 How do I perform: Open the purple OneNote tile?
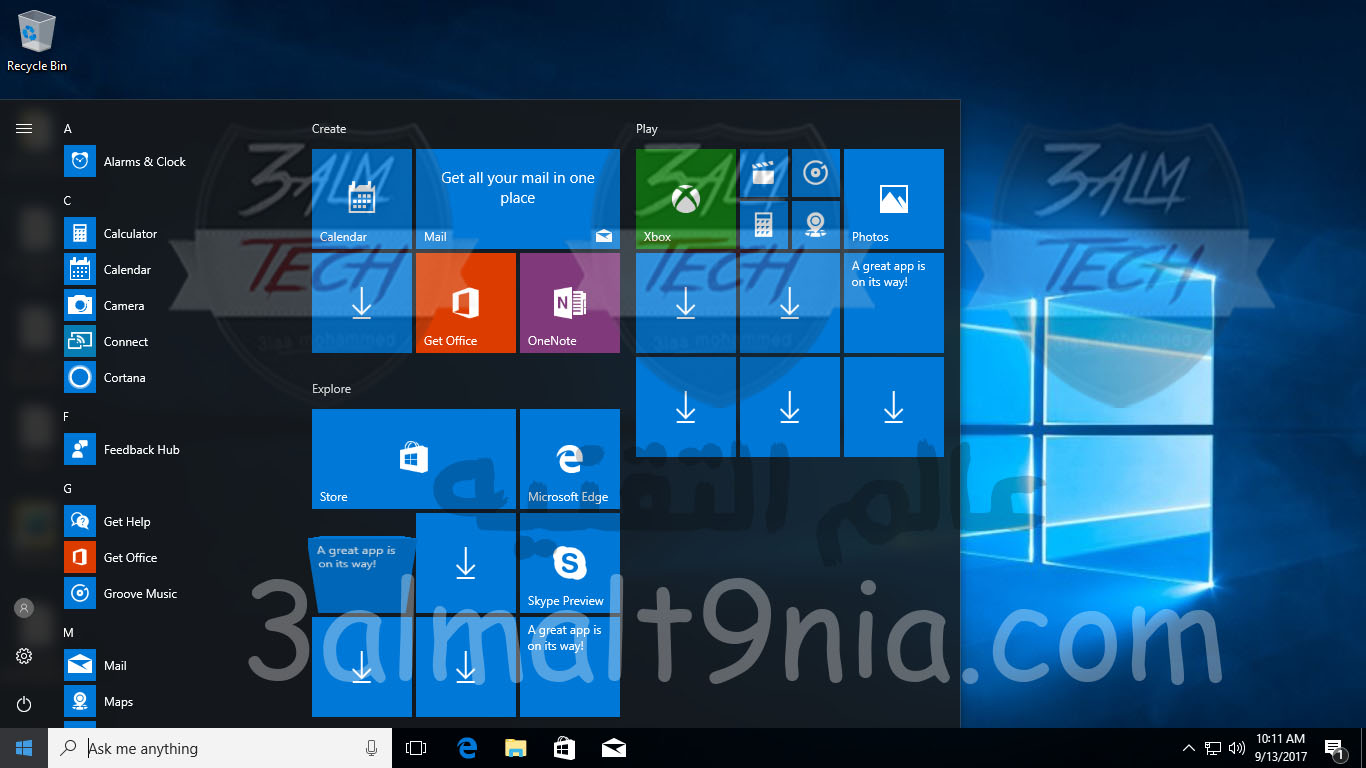570,303
